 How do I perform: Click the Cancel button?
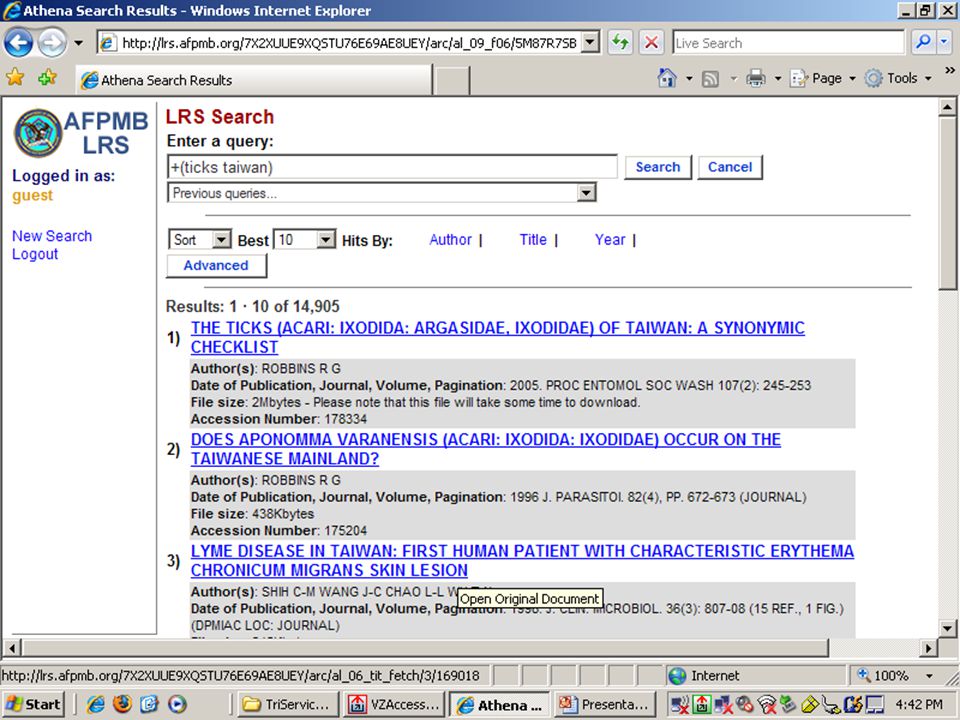[x=730, y=167]
